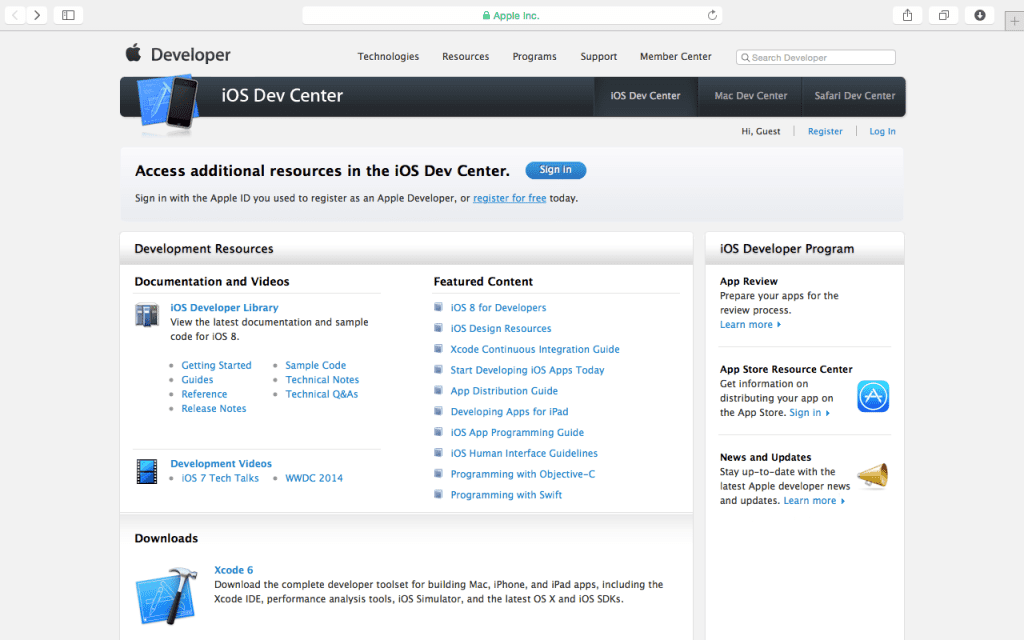The height and width of the screenshot is (640, 1024).
Task: Open the Share menu icon
Action: click(x=907, y=15)
